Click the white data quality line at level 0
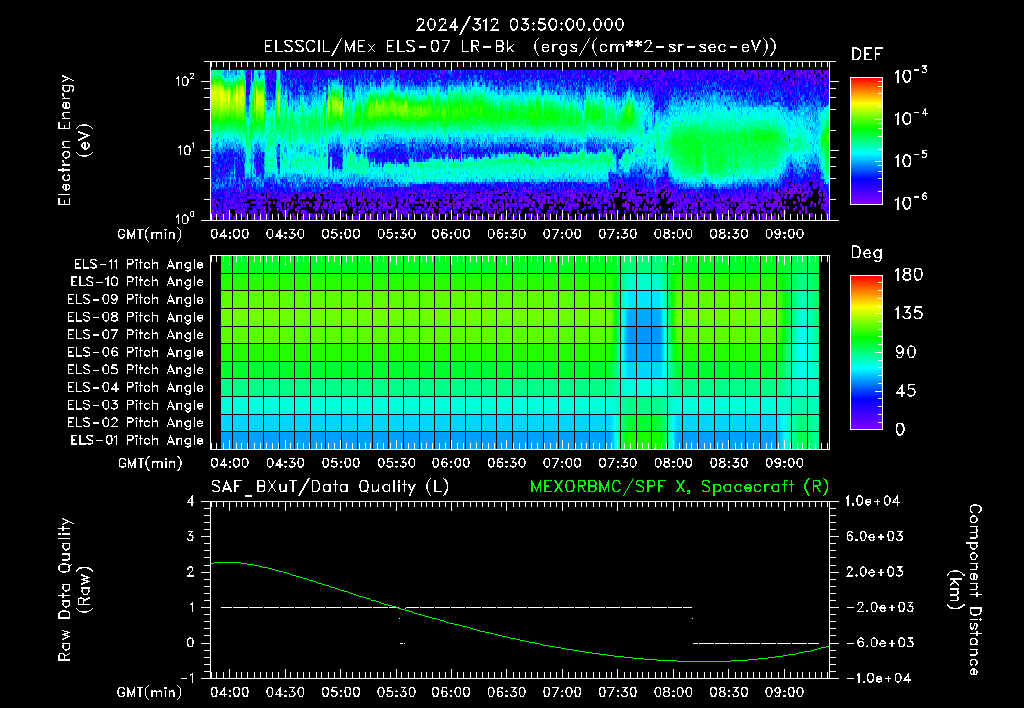The width and height of the screenshot is (1024, 708). click(x=756, y=643)
